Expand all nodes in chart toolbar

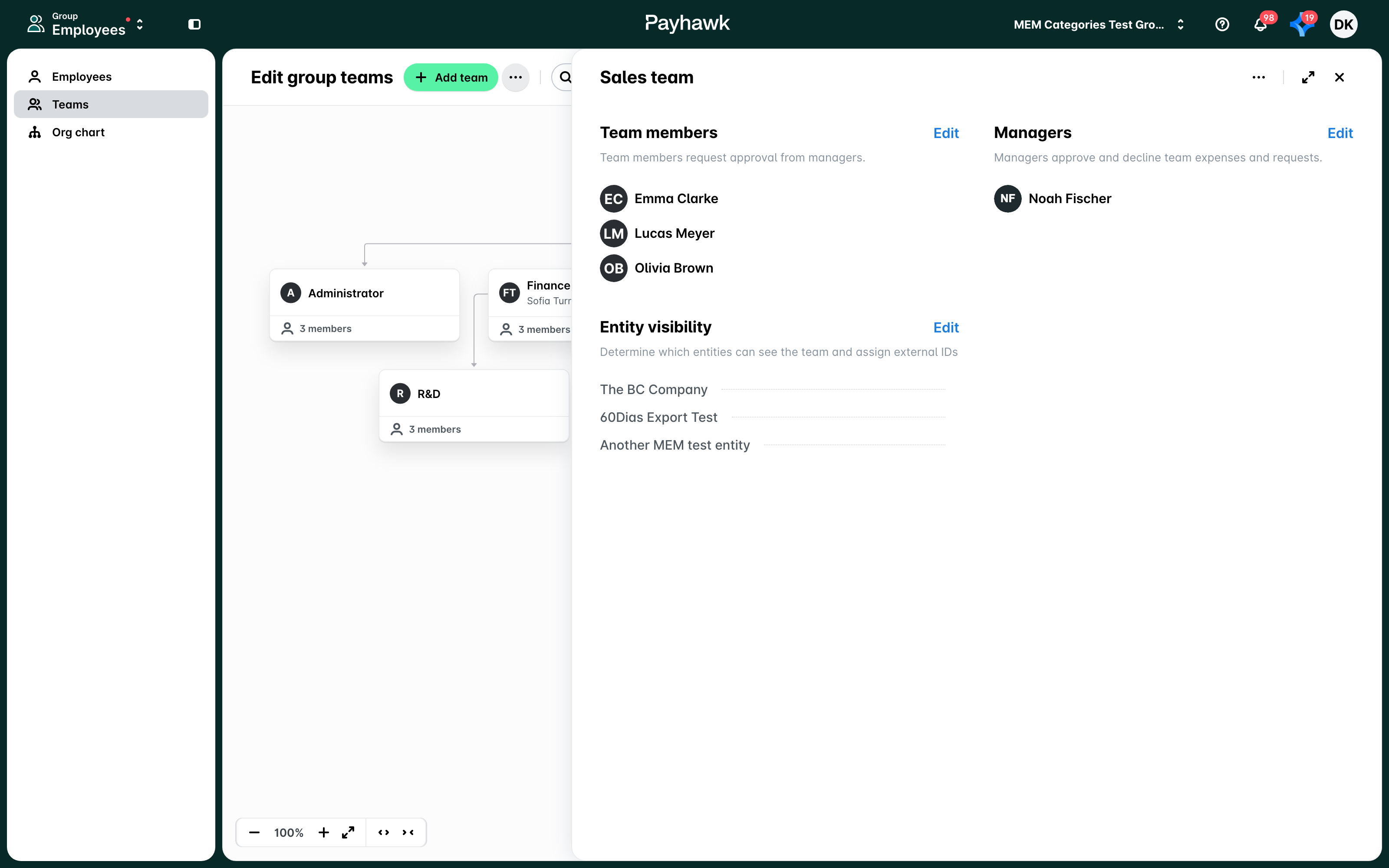[x=383, y=832]
